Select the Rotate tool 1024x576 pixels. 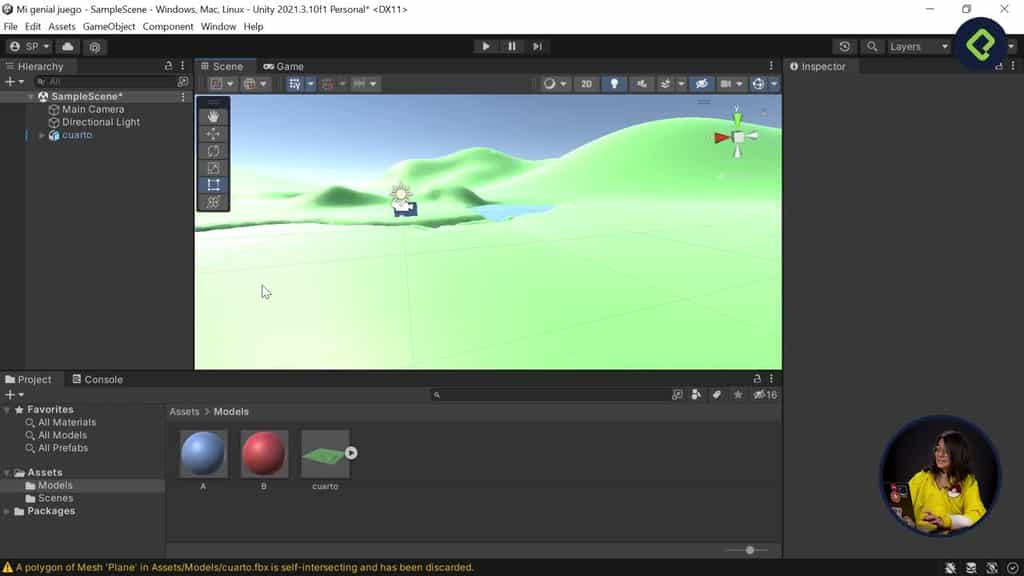212,151
